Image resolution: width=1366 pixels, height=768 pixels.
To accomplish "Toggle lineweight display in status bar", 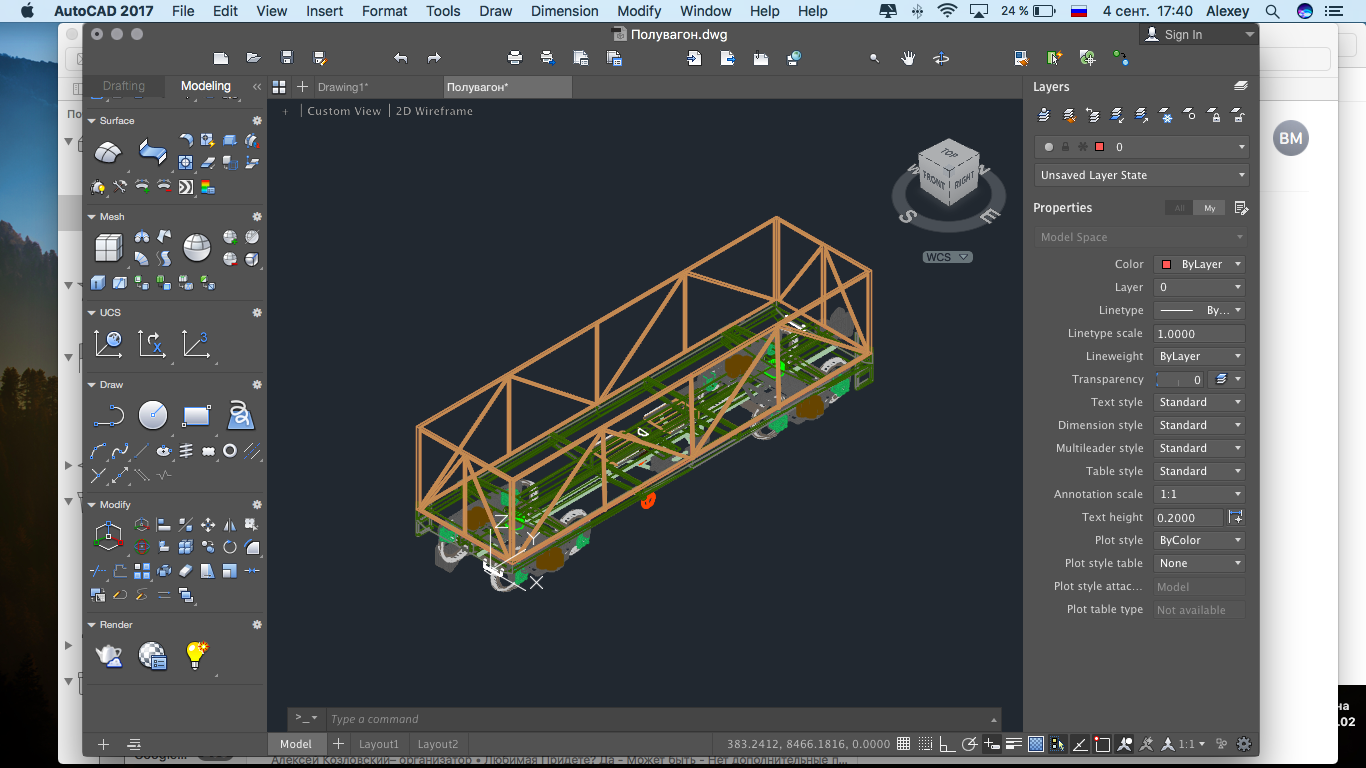I will pyautogui.click(x=1014, y=744).
